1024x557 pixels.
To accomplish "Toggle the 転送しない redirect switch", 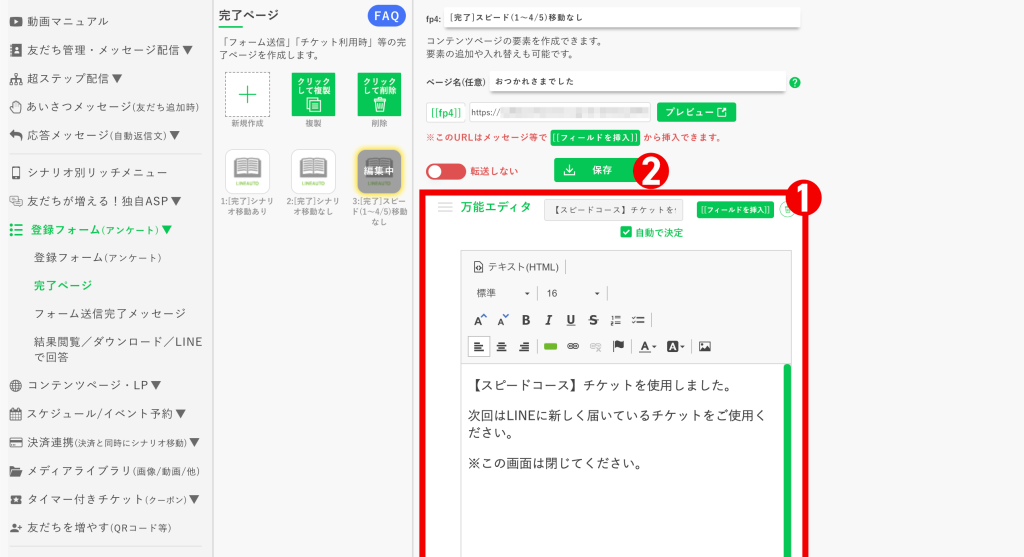I will (445, 171).
